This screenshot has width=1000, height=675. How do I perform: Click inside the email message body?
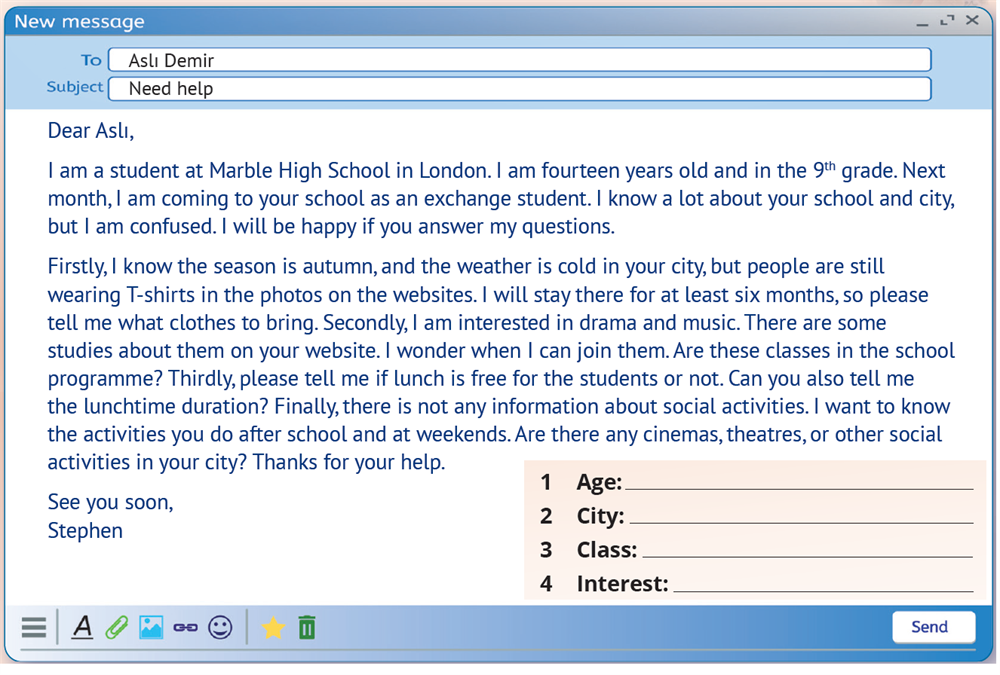400,300
